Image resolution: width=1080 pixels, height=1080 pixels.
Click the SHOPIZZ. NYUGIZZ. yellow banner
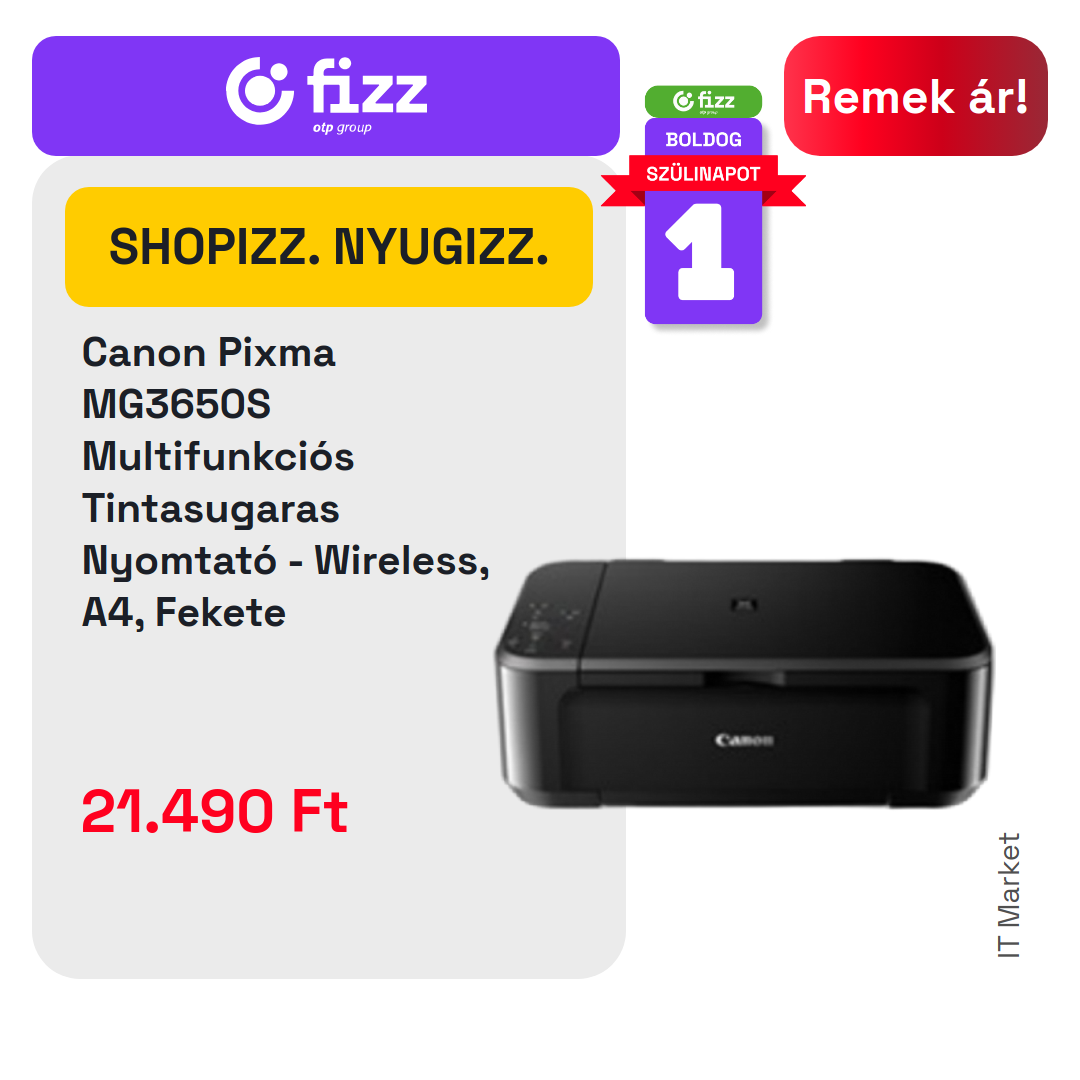click(329, 247)
